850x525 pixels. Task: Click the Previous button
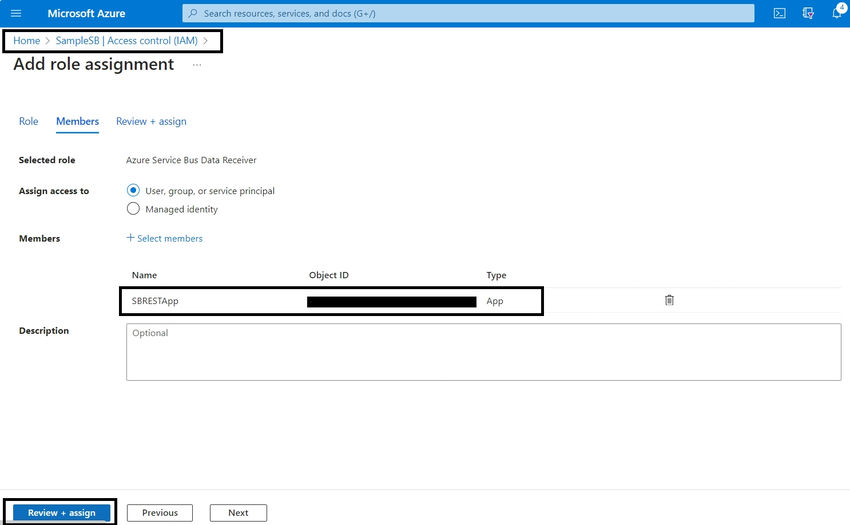[x=160, y=513]
